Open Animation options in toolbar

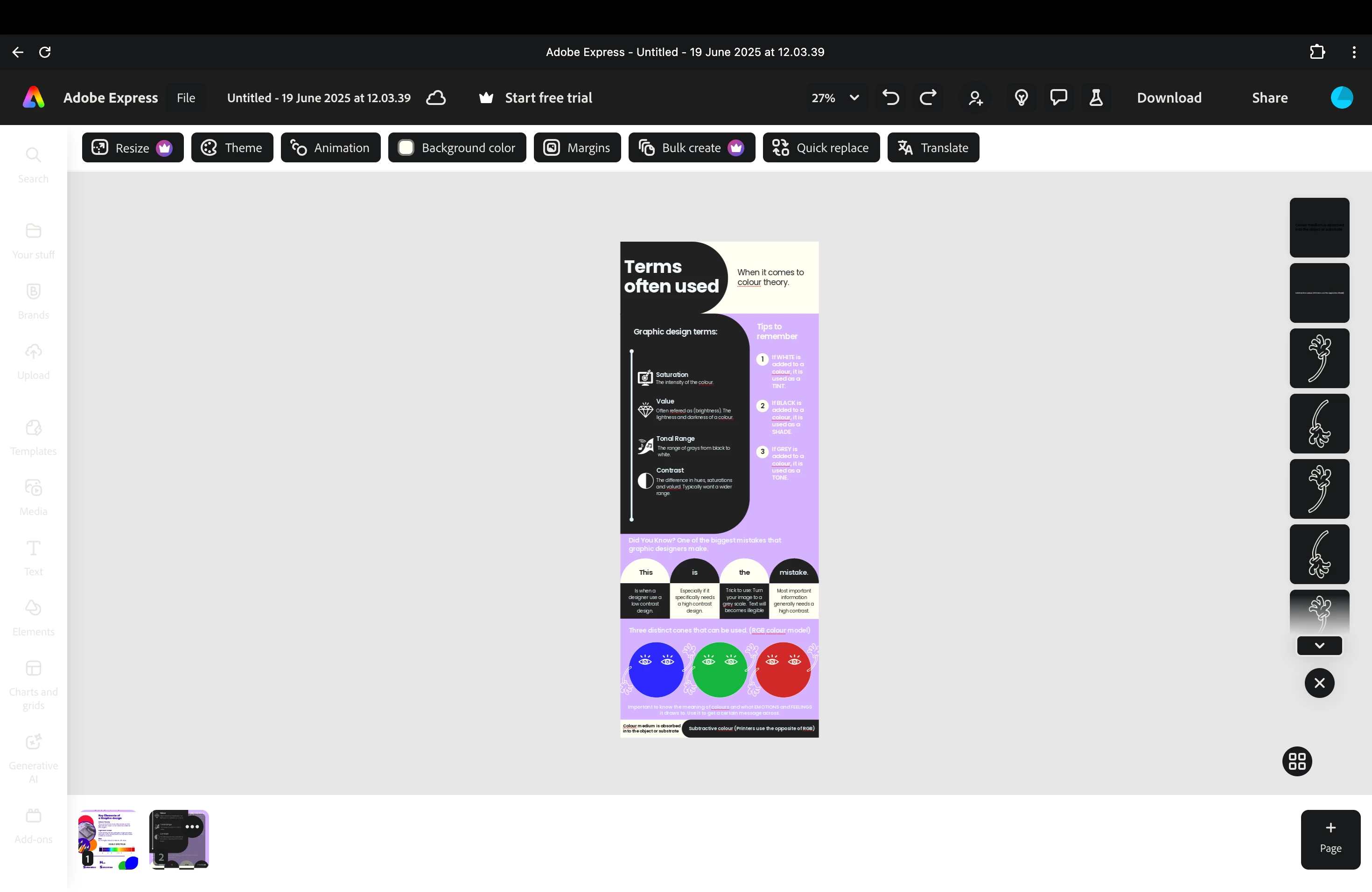tap(330, 148)
